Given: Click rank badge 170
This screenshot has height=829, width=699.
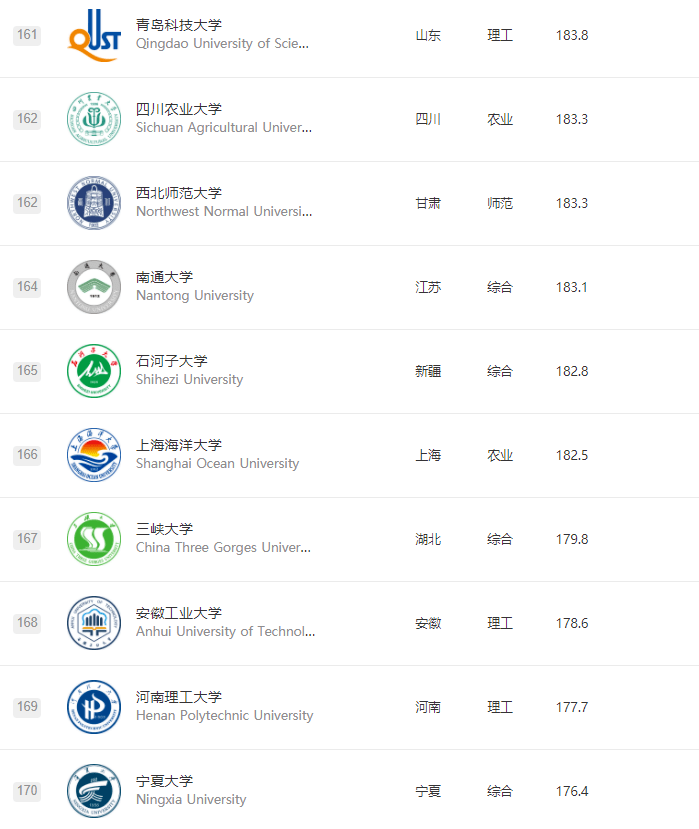Looking at the screenshot, I should point(27,791).
